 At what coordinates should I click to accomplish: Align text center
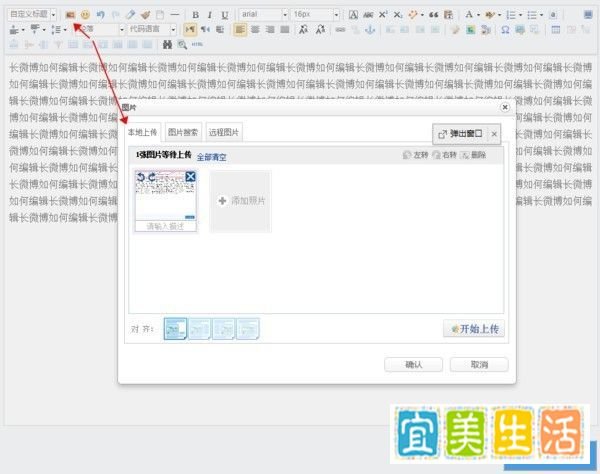pyautogui.click(x=255, y=29)
